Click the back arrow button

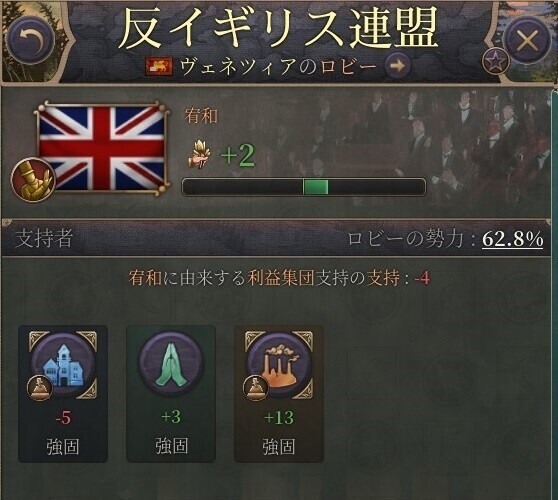click(x=30, y=40)
